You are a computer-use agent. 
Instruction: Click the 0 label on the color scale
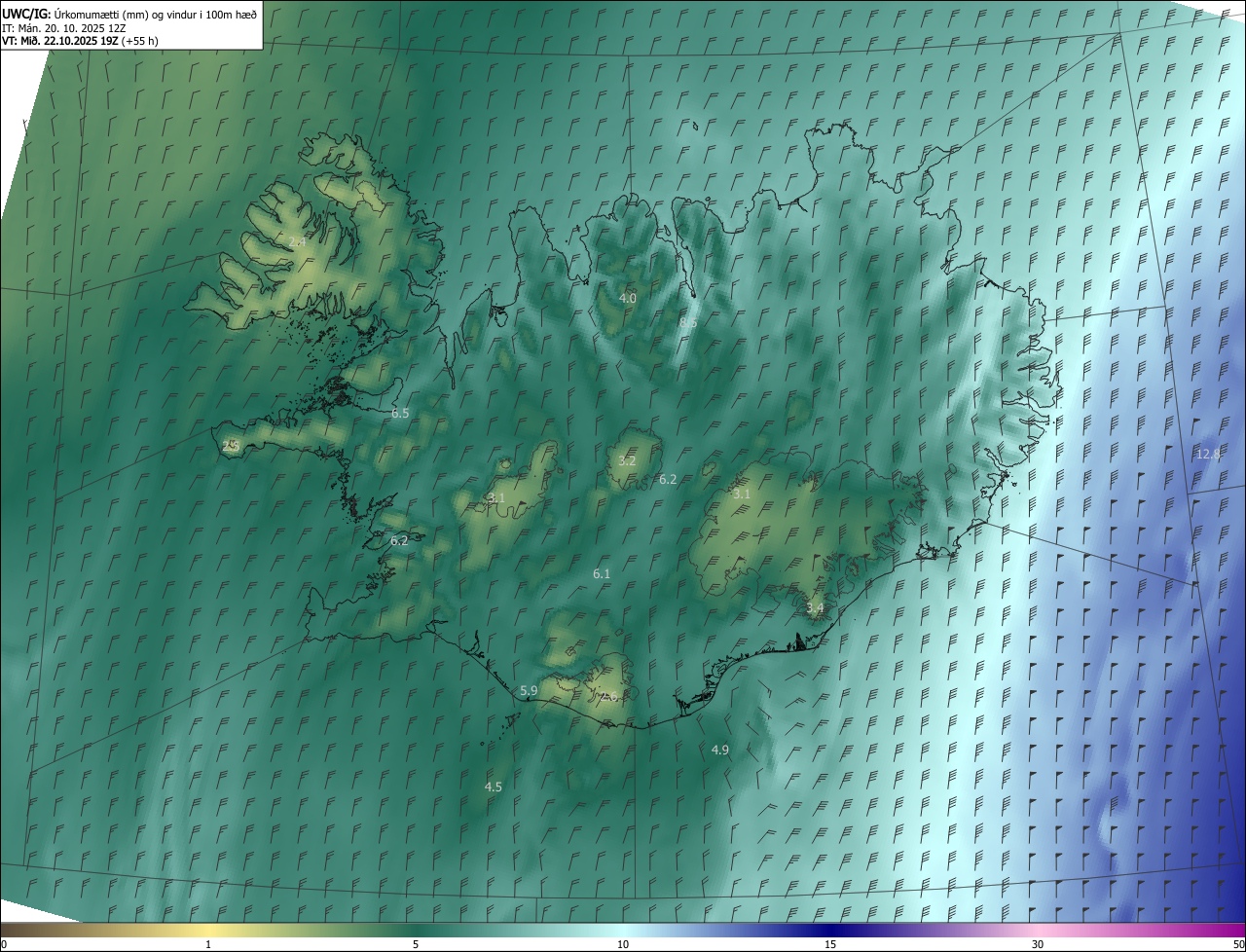4,944
